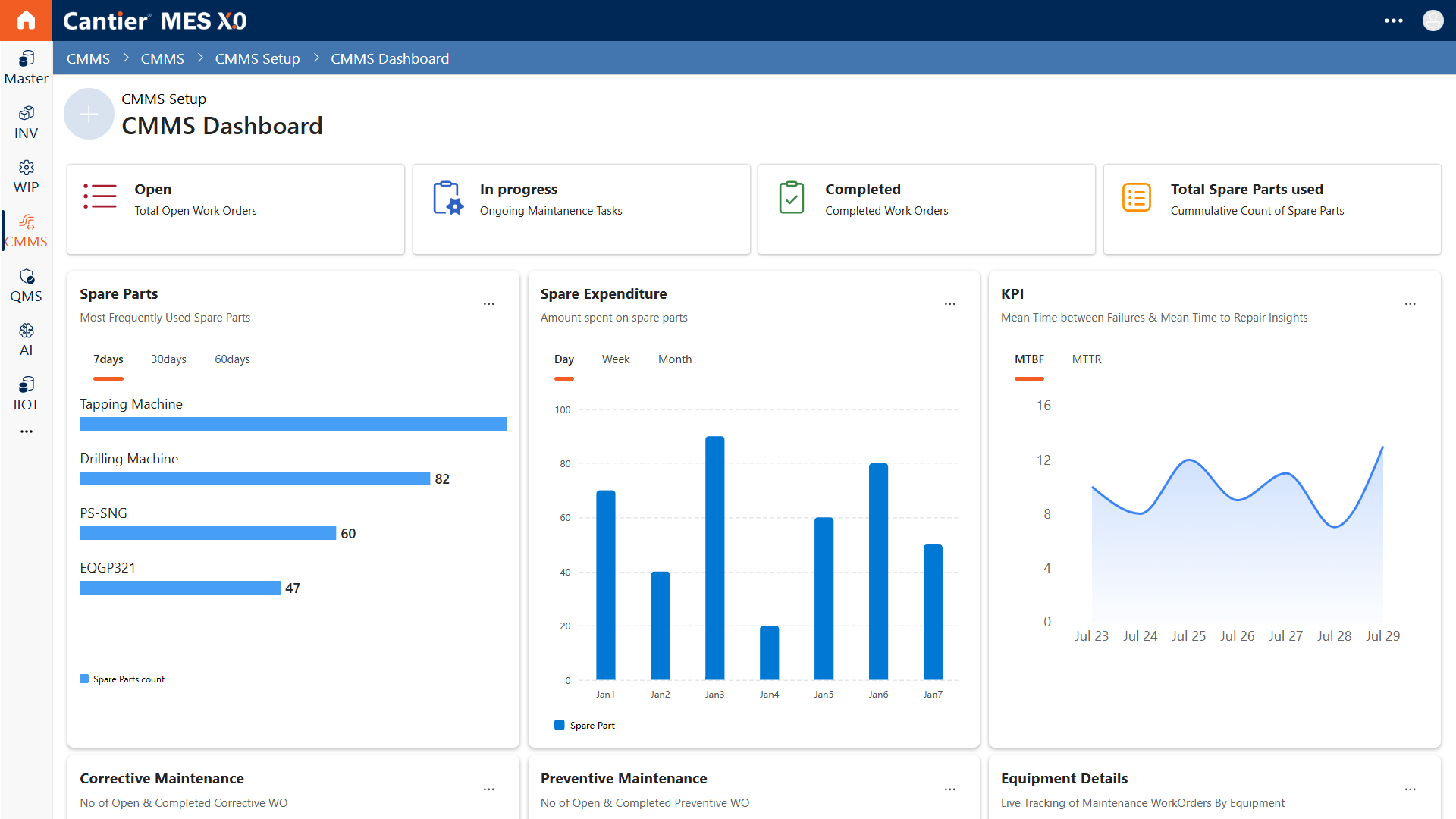Screen dimensions: 1456x819
Task: Click the Open work orders list icon
Action: coord(99,196)
